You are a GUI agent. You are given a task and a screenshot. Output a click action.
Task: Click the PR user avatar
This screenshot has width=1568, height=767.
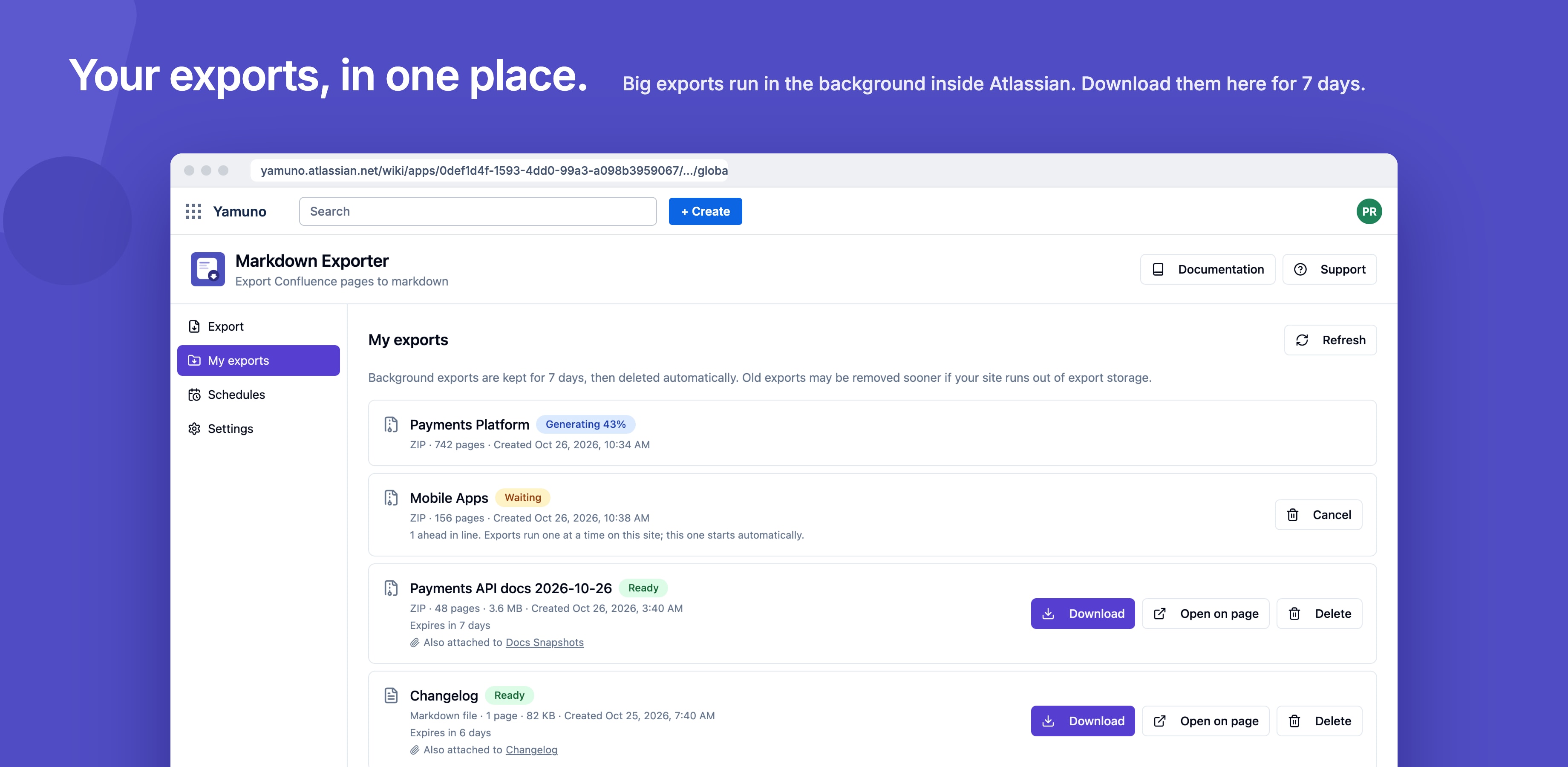click(x=1368, y=211)
